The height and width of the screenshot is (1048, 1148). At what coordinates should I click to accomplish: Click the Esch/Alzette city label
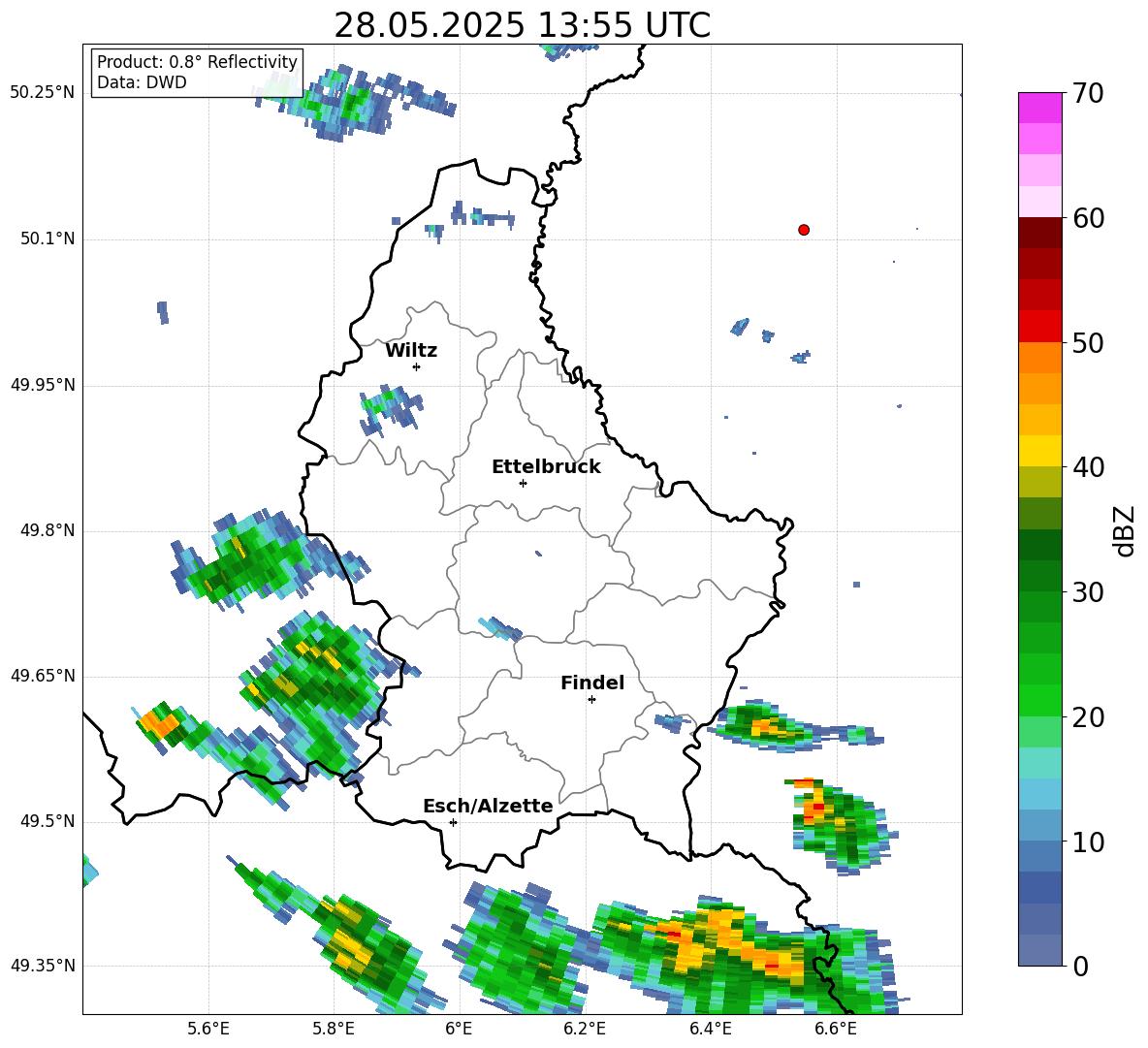tap(488, 806)
